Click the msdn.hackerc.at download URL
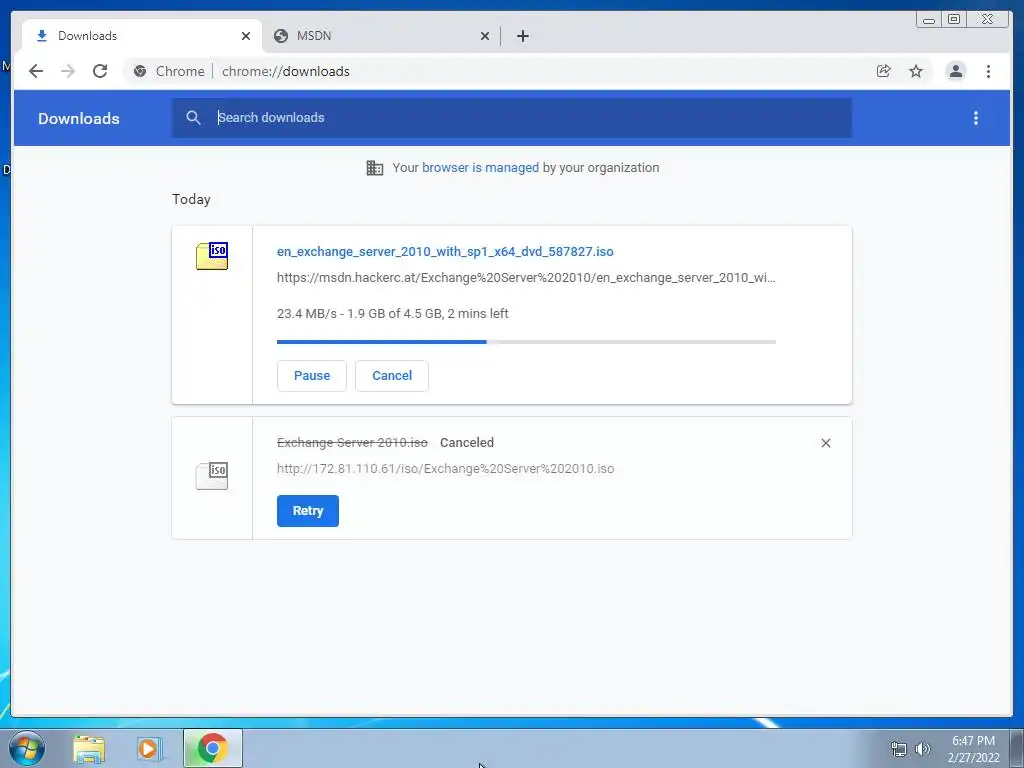The width and height of the screenshot is (1024, 768). 526,278
